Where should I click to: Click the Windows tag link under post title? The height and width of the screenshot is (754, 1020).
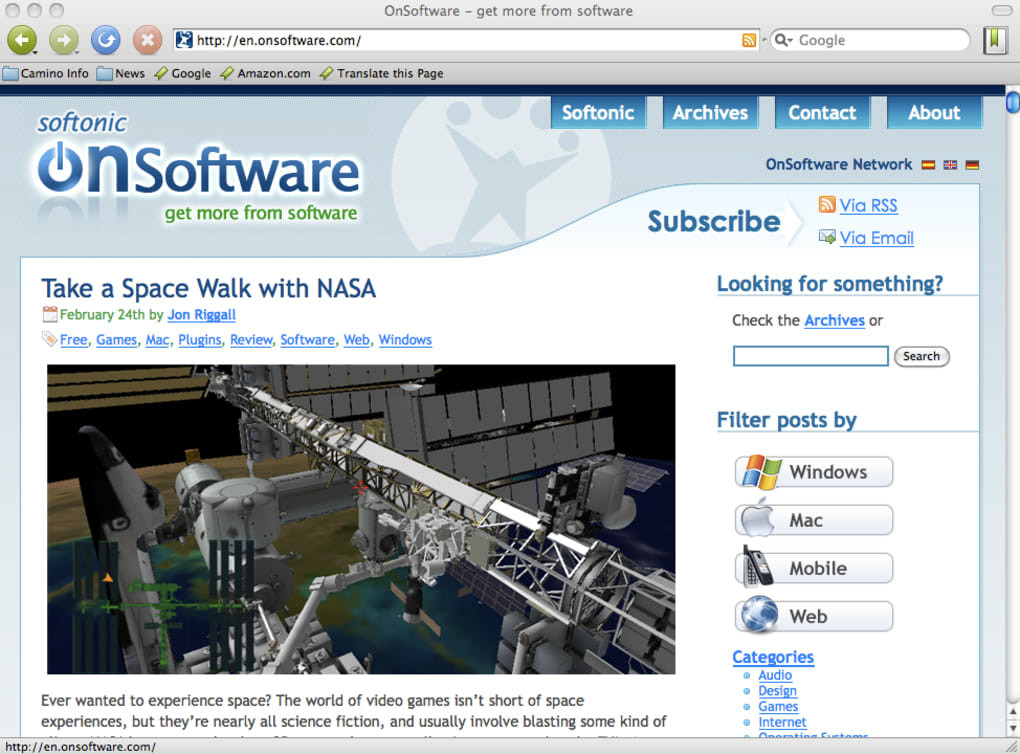coord(405,340)
